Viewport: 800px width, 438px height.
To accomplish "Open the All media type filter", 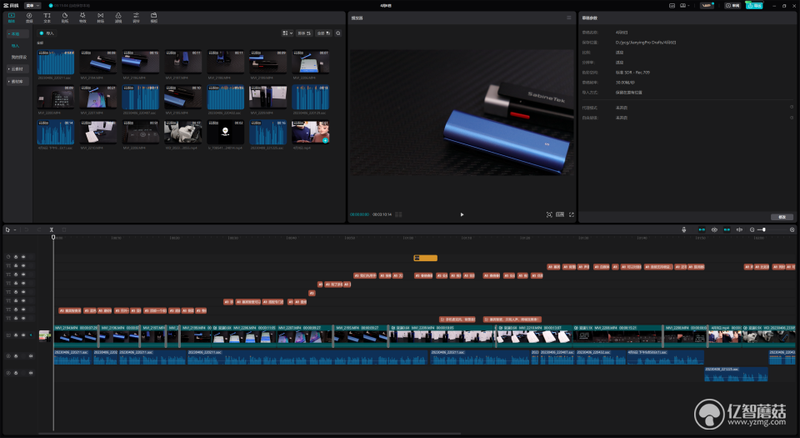I will click(323, 33).
